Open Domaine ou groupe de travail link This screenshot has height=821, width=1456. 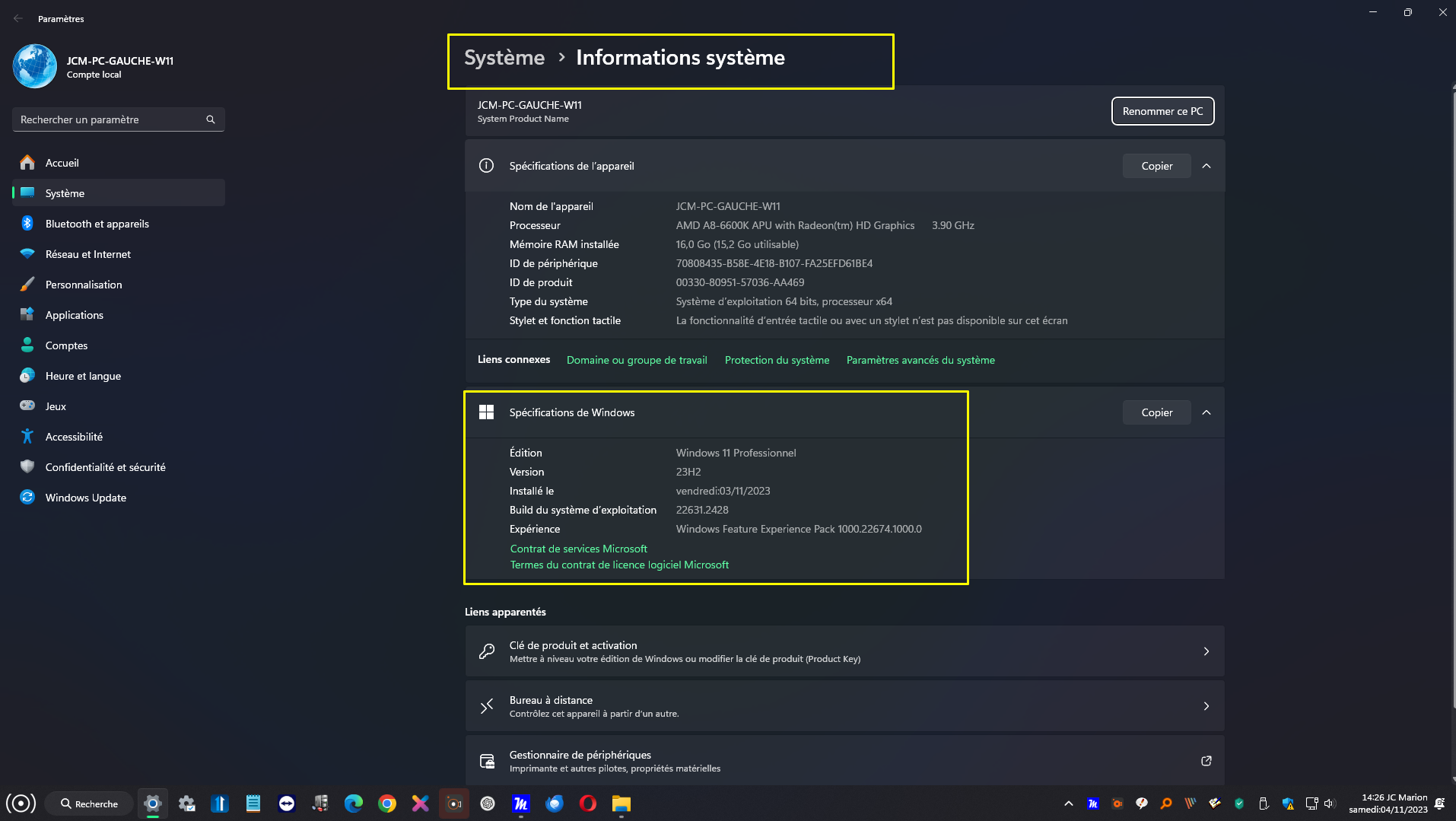pos(637,360)
